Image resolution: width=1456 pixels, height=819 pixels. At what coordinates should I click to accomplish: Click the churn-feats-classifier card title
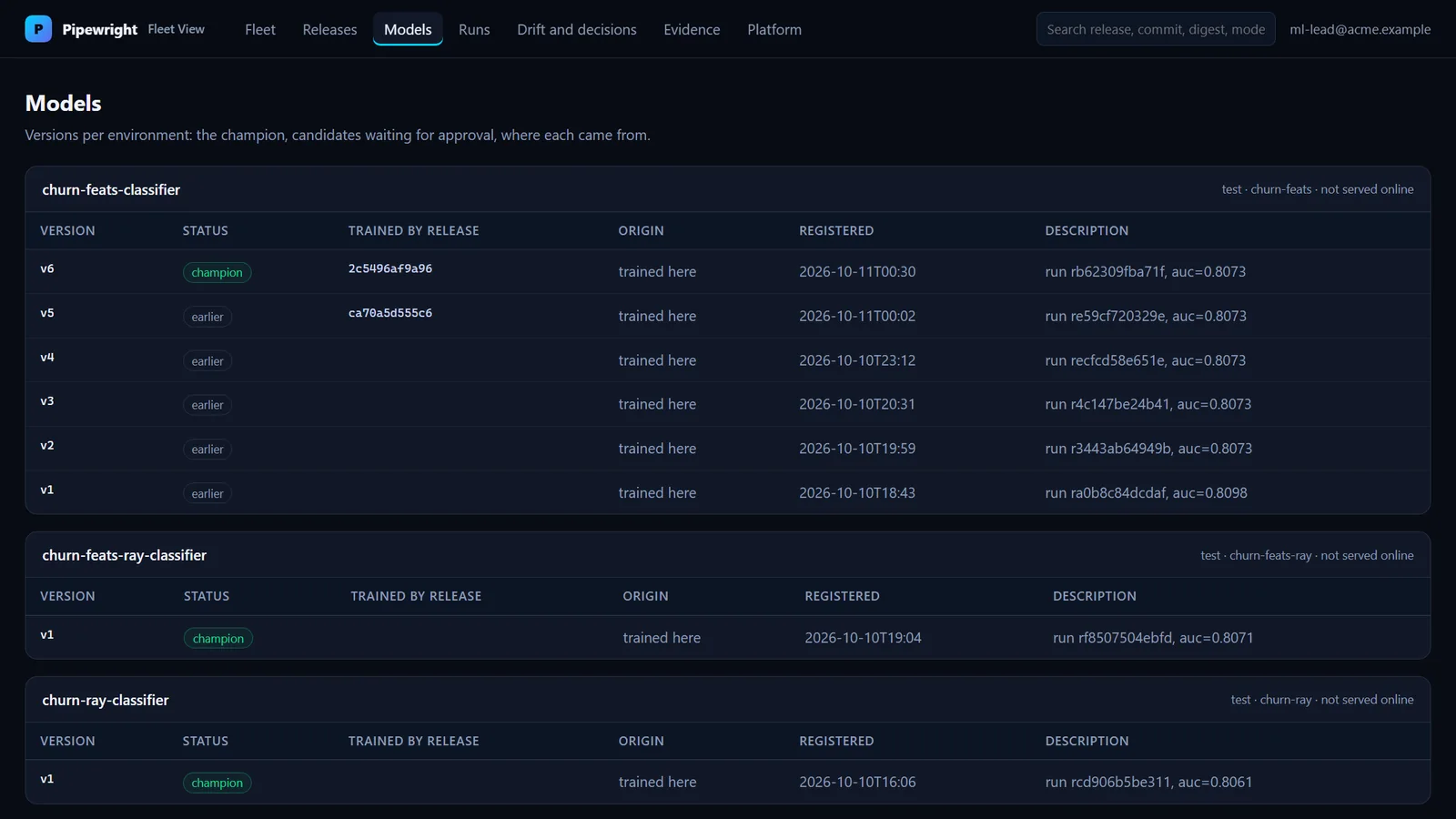point(111,189)
